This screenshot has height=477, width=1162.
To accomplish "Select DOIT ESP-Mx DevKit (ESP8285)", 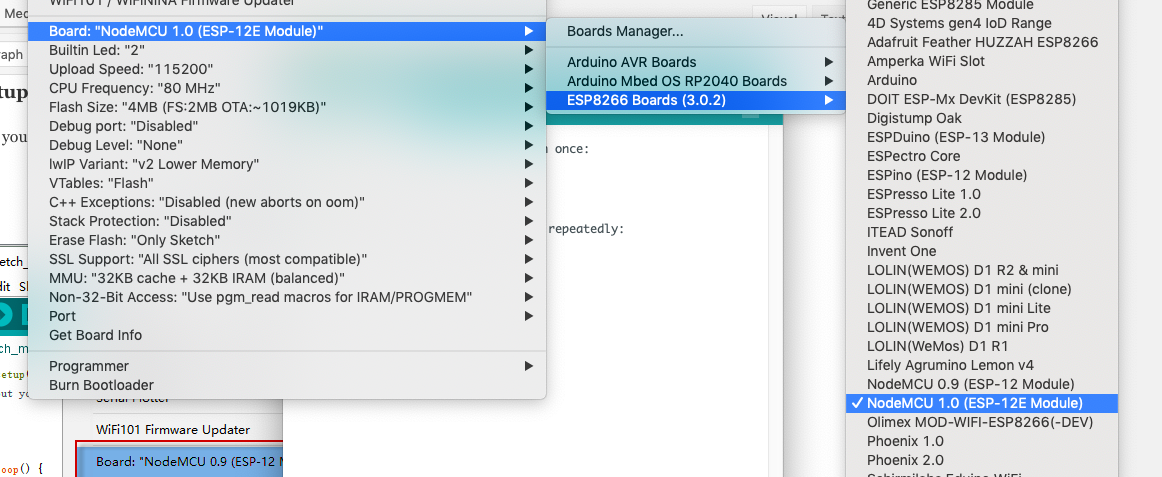I will pos(981,99).
